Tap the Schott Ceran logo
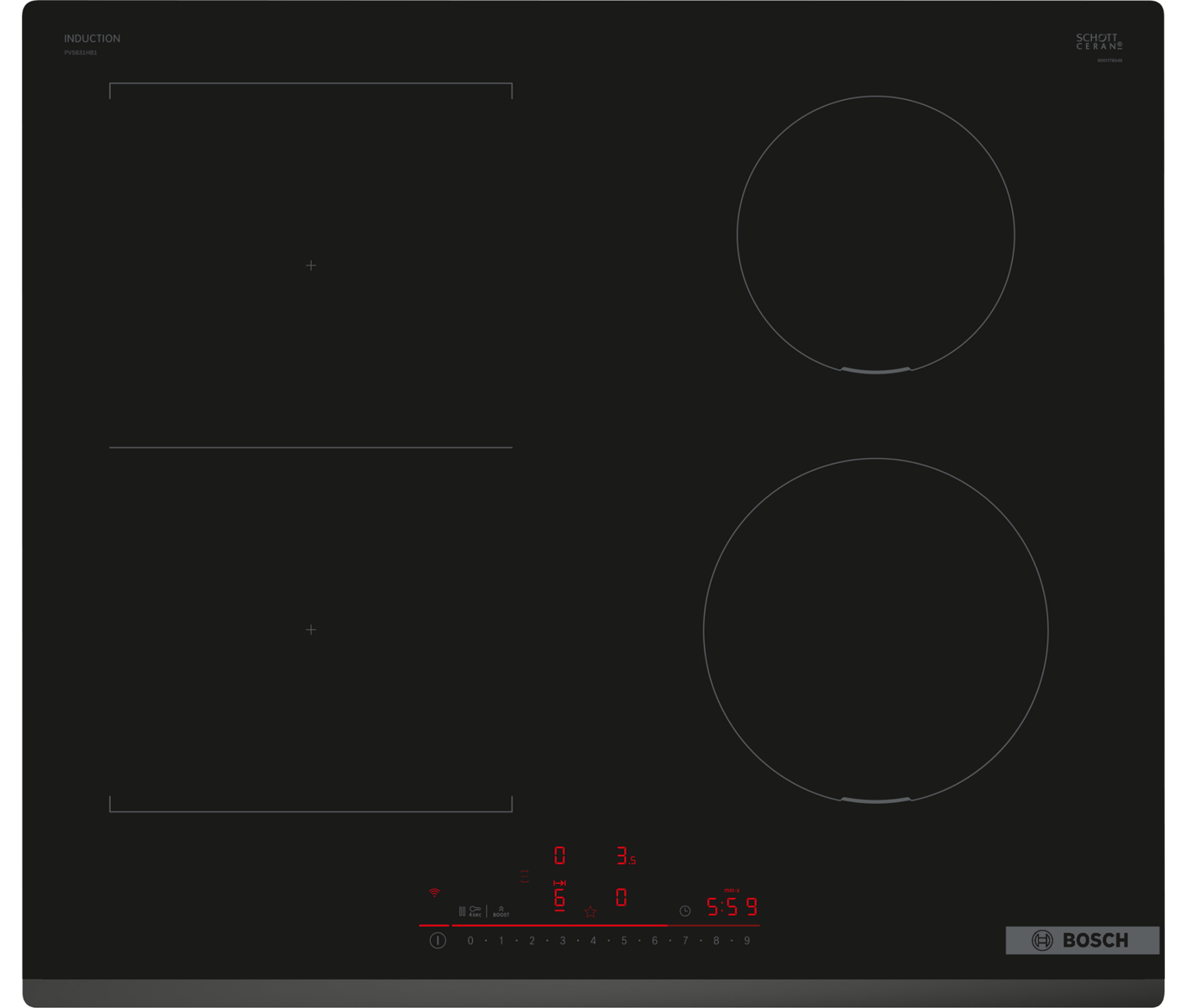 tap(1099, 42)
